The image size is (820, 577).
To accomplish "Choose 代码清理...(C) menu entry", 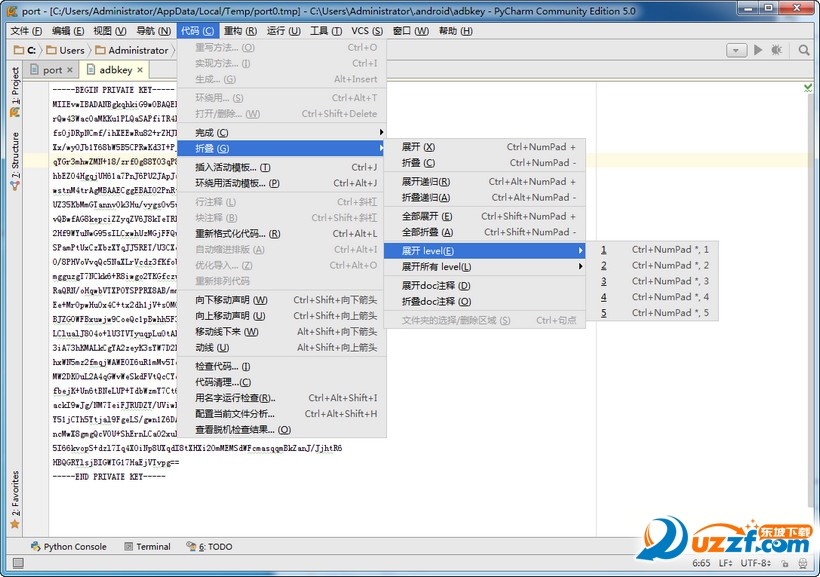I will 282,382.
